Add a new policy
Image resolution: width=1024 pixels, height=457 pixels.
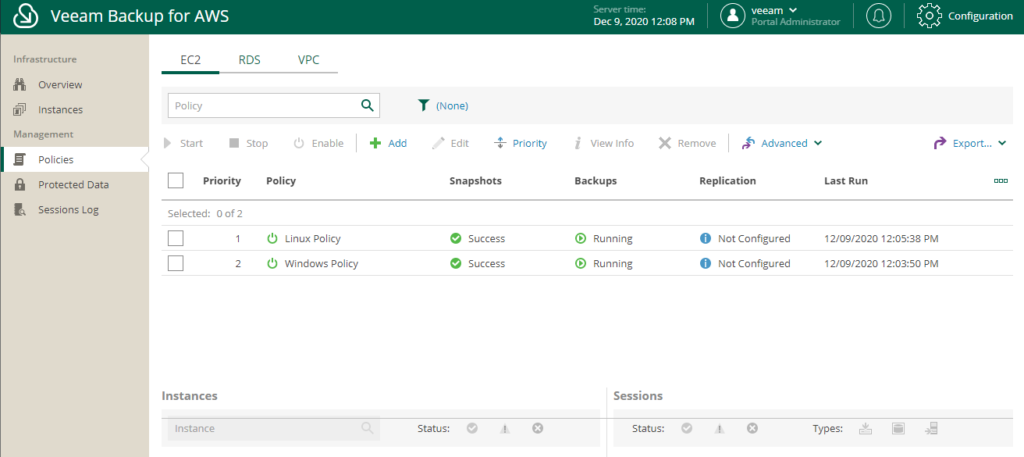(388, 143)
